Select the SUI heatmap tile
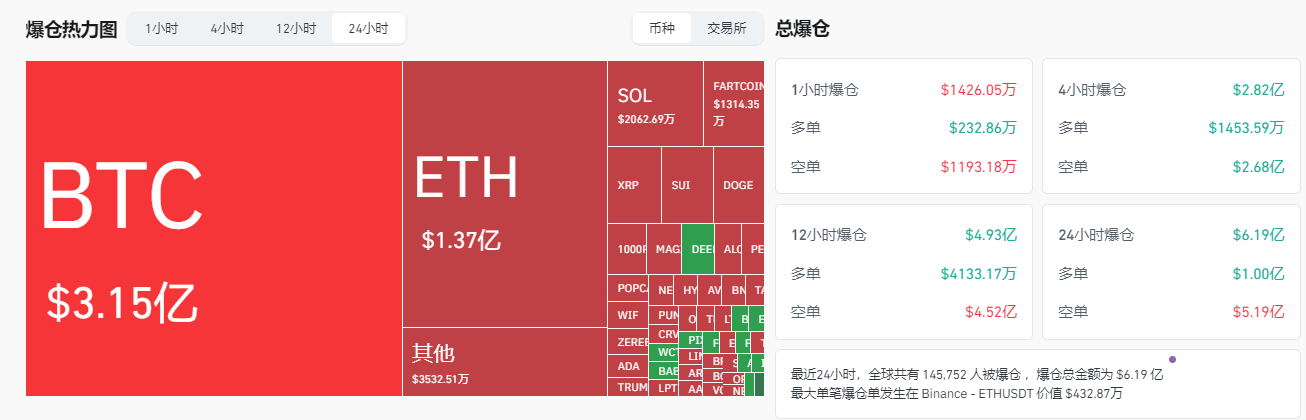 (687, 185)
